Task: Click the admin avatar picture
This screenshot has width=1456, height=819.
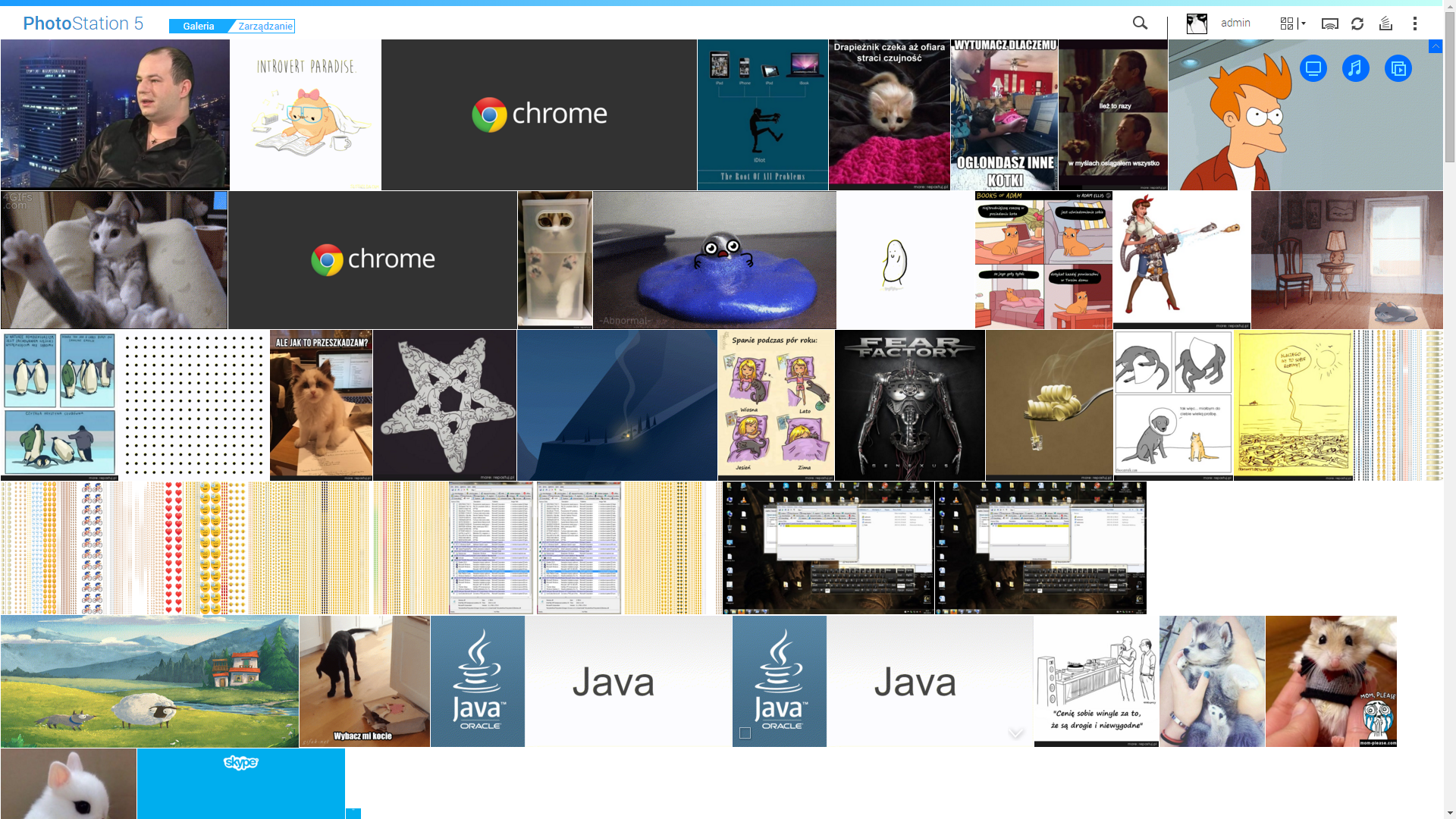Action: tap(1197, 24)
